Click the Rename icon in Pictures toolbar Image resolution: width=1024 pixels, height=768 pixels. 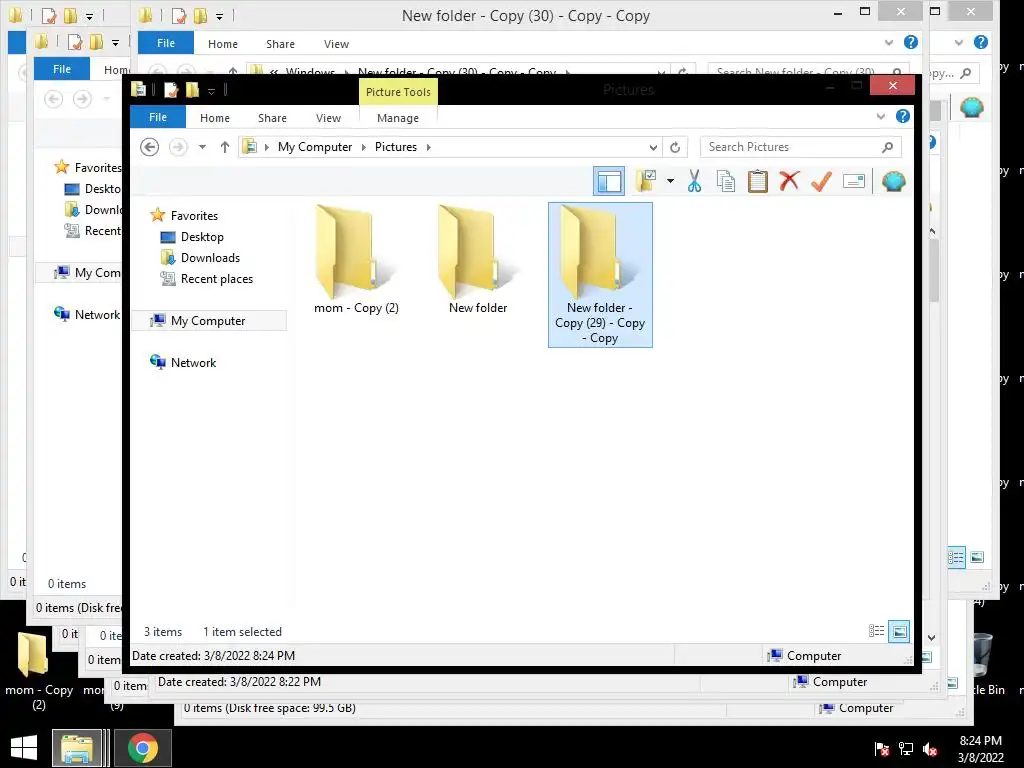(x=854, y=181)
